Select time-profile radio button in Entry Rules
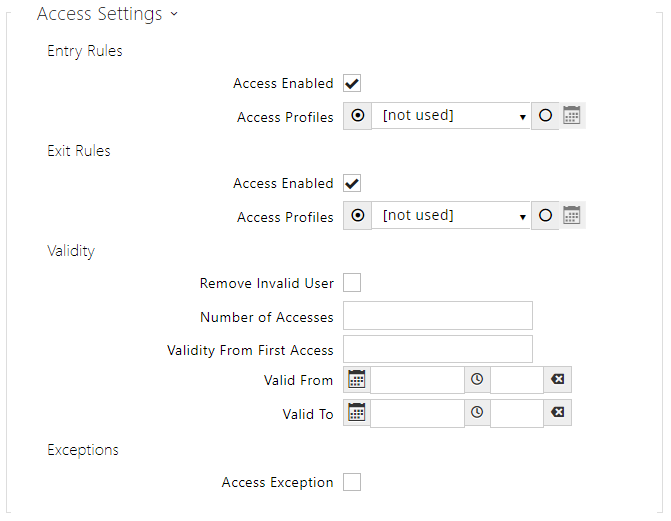Viewport: 671px width, 521px height. (x=545, y=116)
